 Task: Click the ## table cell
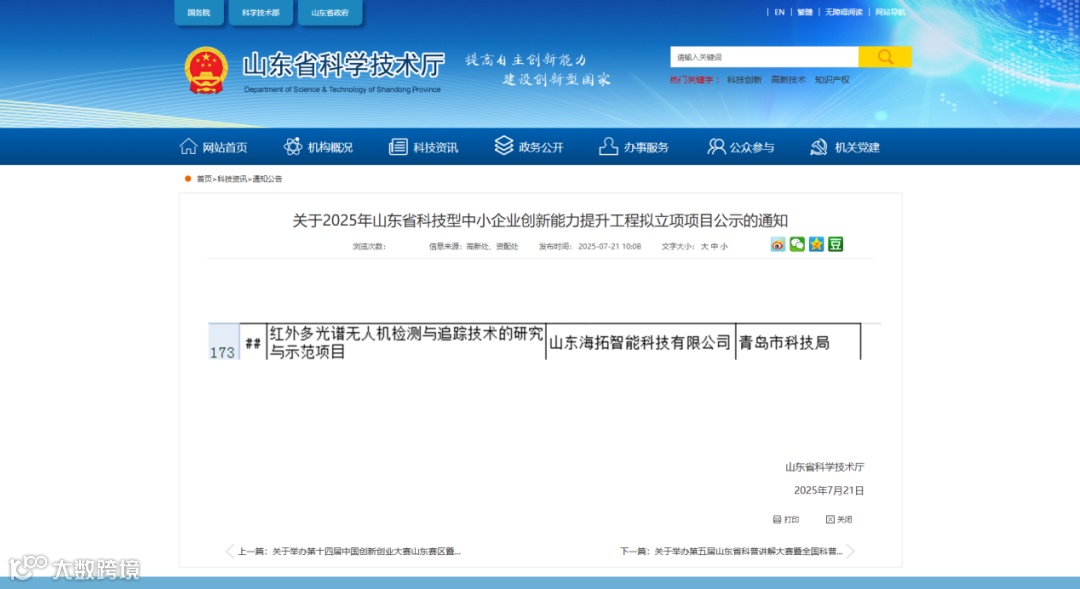pos(253,342)
